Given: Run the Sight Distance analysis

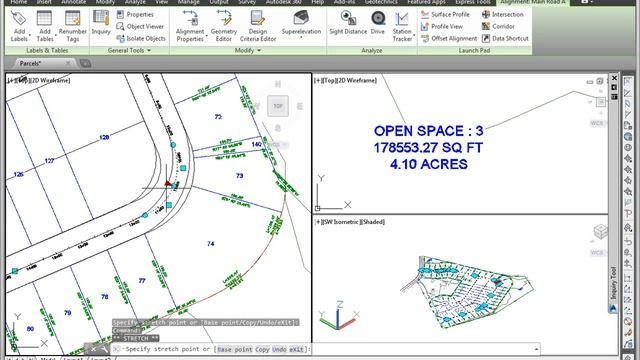Looking at the screenshot, I should [x=348, y=22].
